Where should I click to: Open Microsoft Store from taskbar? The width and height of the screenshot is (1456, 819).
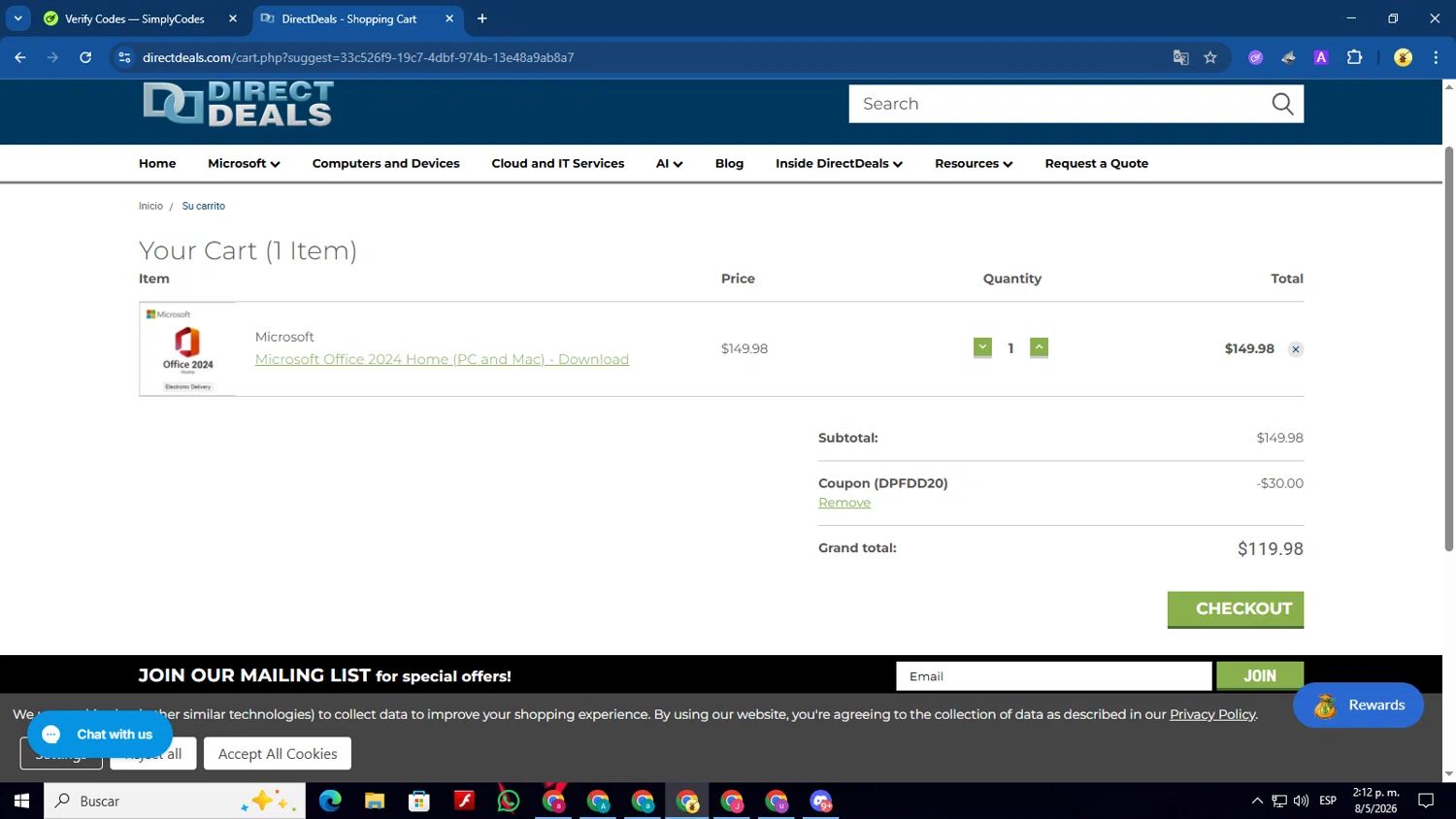419,801
